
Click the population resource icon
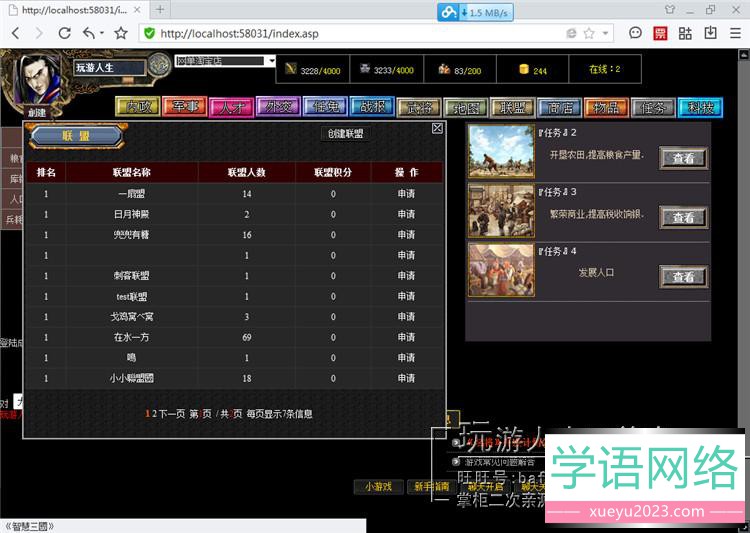pos(443,69)
